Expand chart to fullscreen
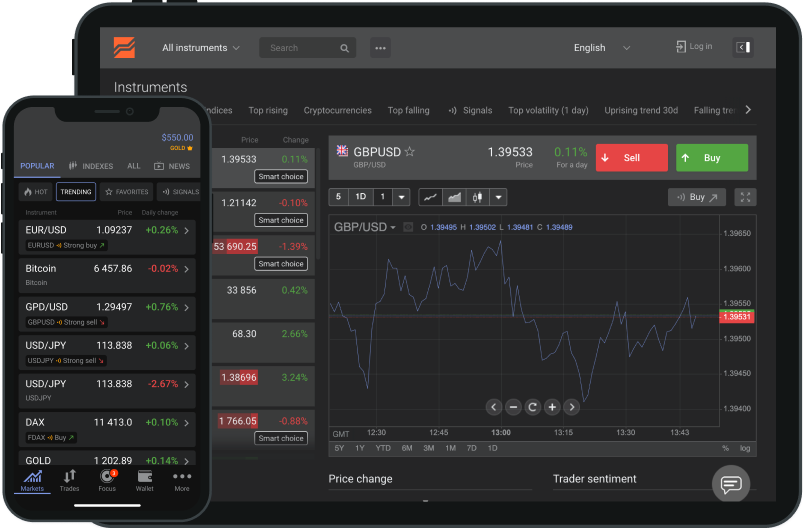Image resolution: width=803 pixels, height=528 pixels. click(x=745, y=197)
